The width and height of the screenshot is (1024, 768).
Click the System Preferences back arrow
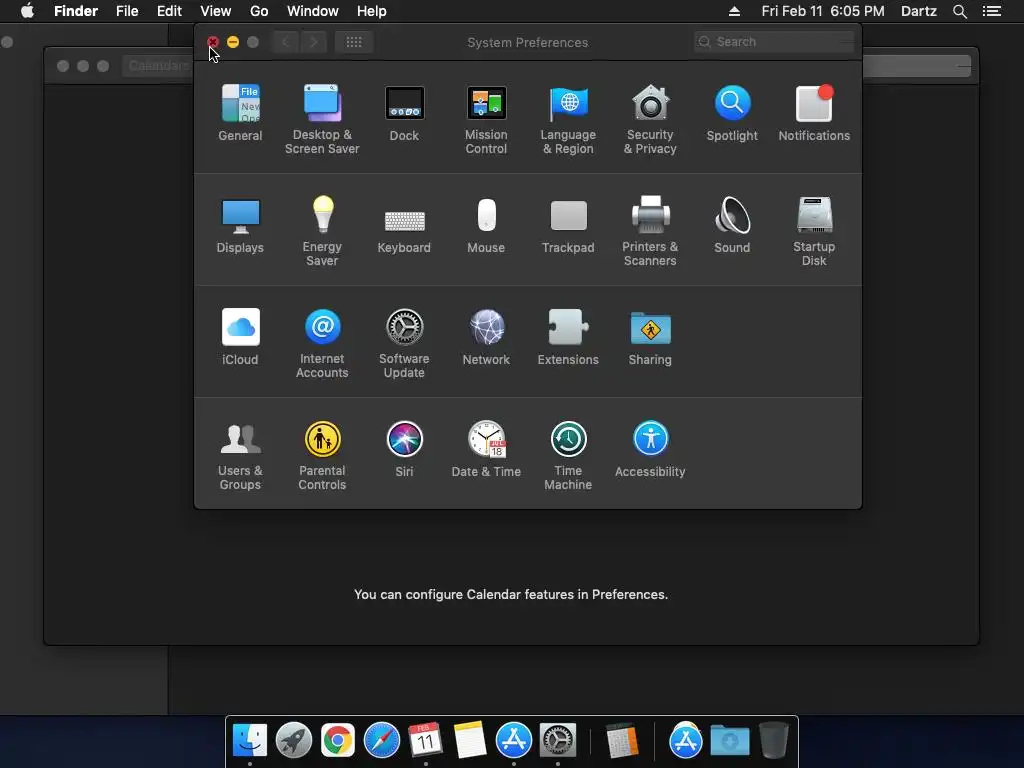coord(285,42)
